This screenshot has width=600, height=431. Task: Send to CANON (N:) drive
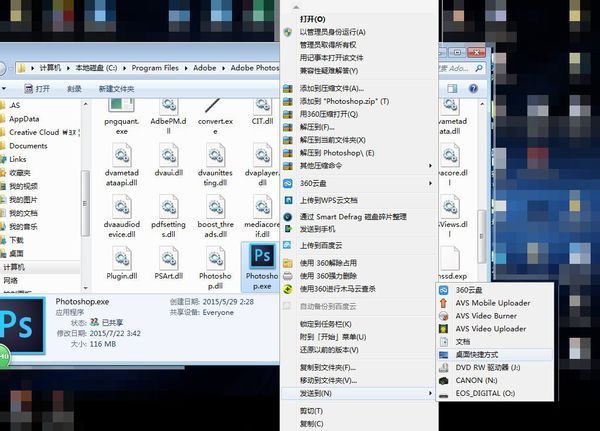[495, 380]
